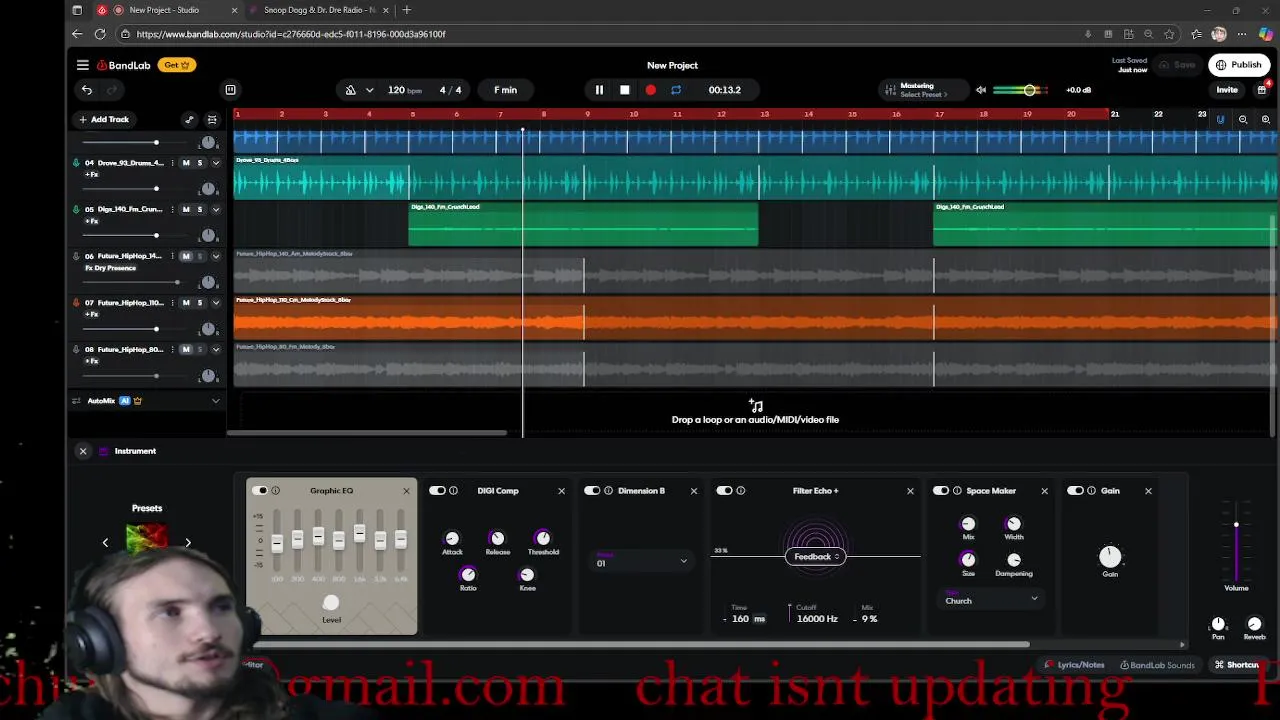Open the Dimension B mode 01 dropdown
The height and width of the screenshot is (720, 1280).
(x=641, y=561)
